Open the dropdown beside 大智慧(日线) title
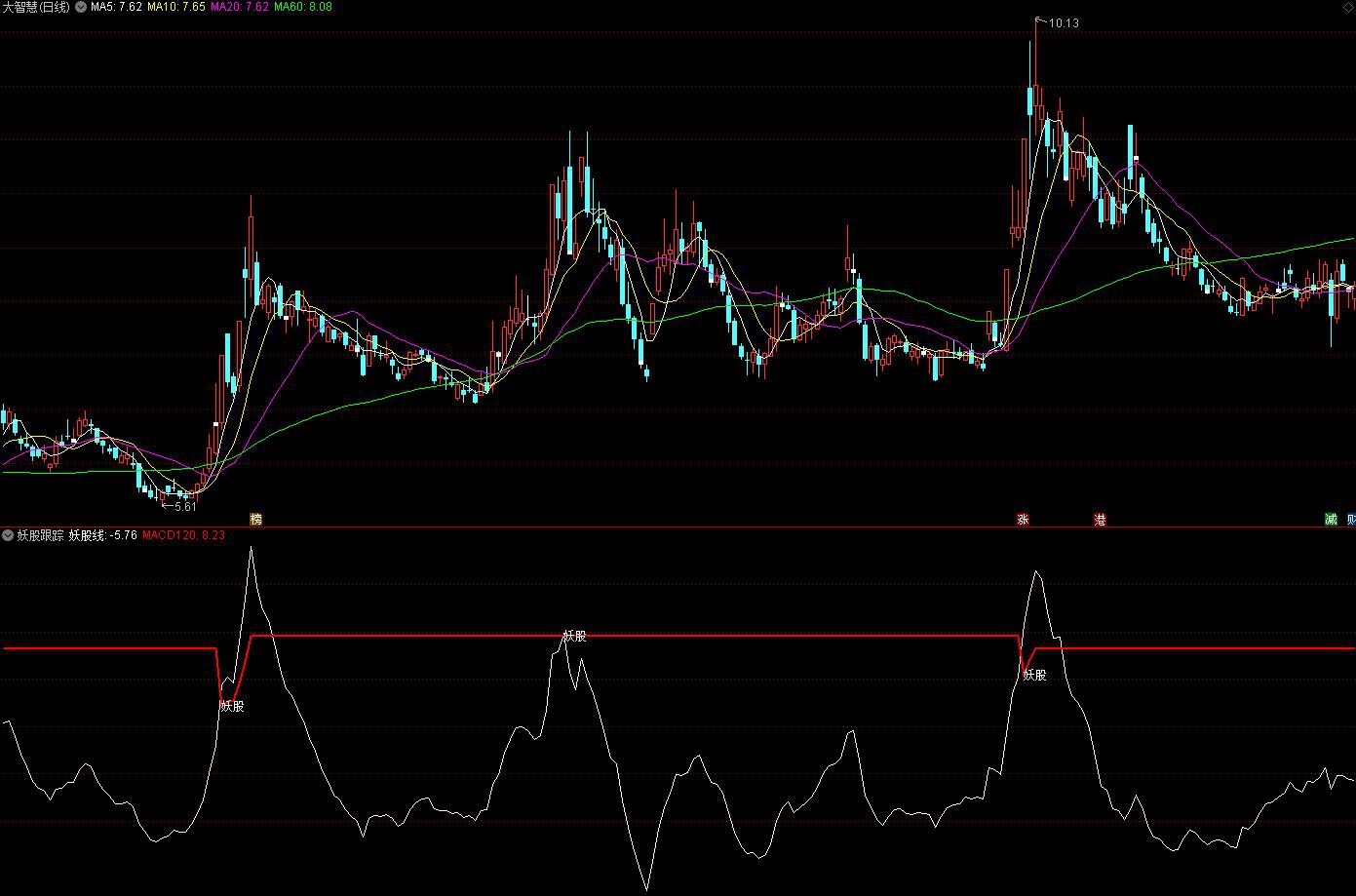The height and width of the screenshot is (896, 1356). coord(80,7)
